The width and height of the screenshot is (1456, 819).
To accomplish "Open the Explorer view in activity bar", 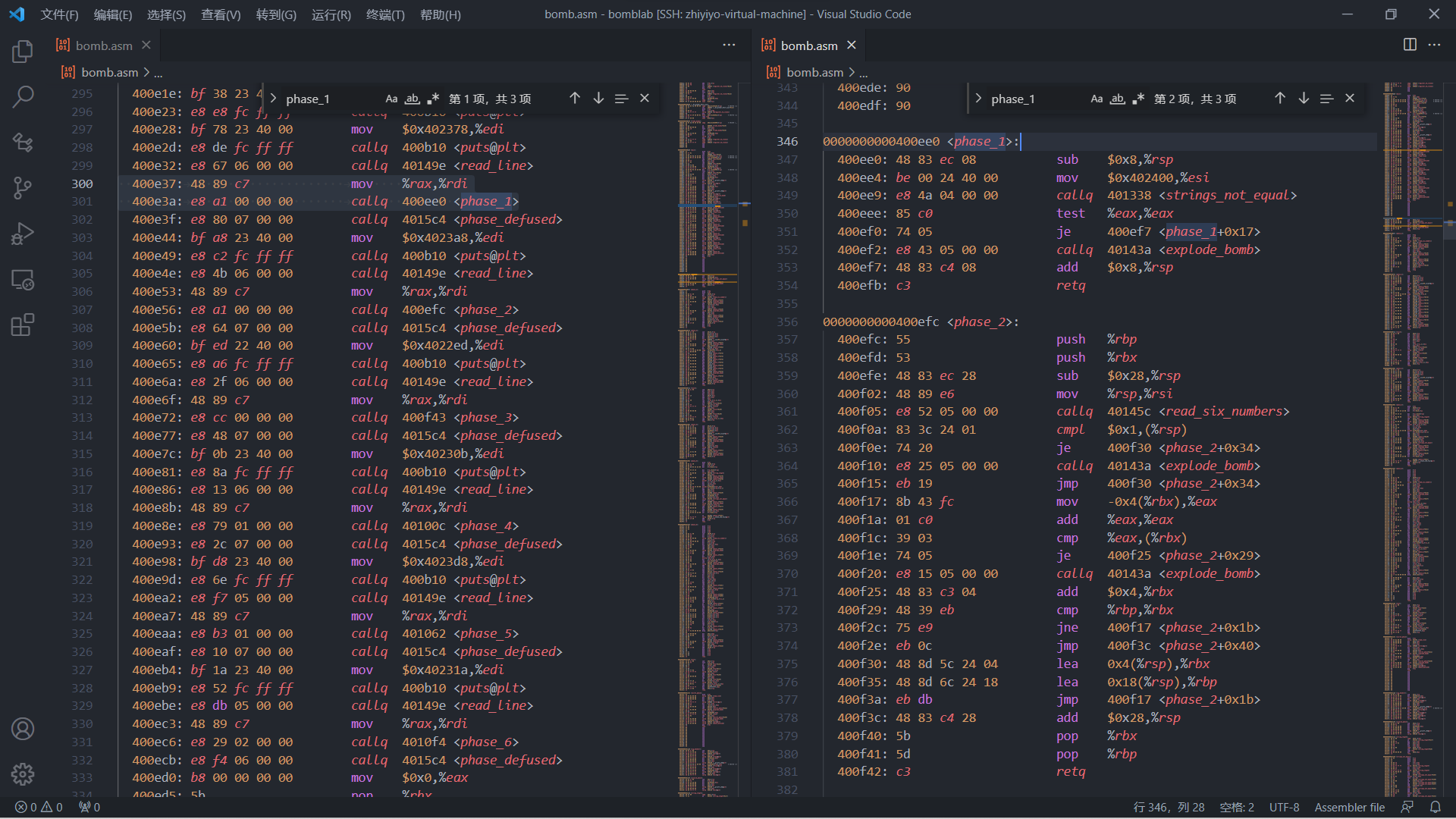I will tap(23, 51).
